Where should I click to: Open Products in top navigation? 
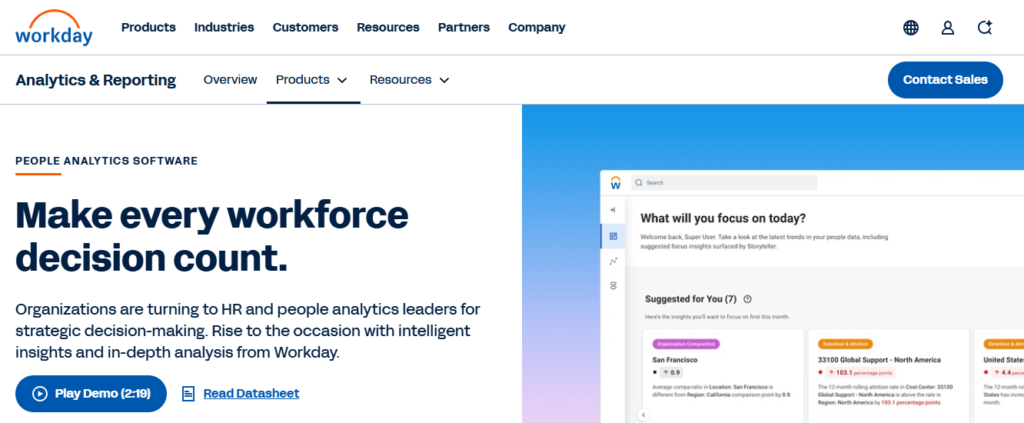click(x=148, y=27)
